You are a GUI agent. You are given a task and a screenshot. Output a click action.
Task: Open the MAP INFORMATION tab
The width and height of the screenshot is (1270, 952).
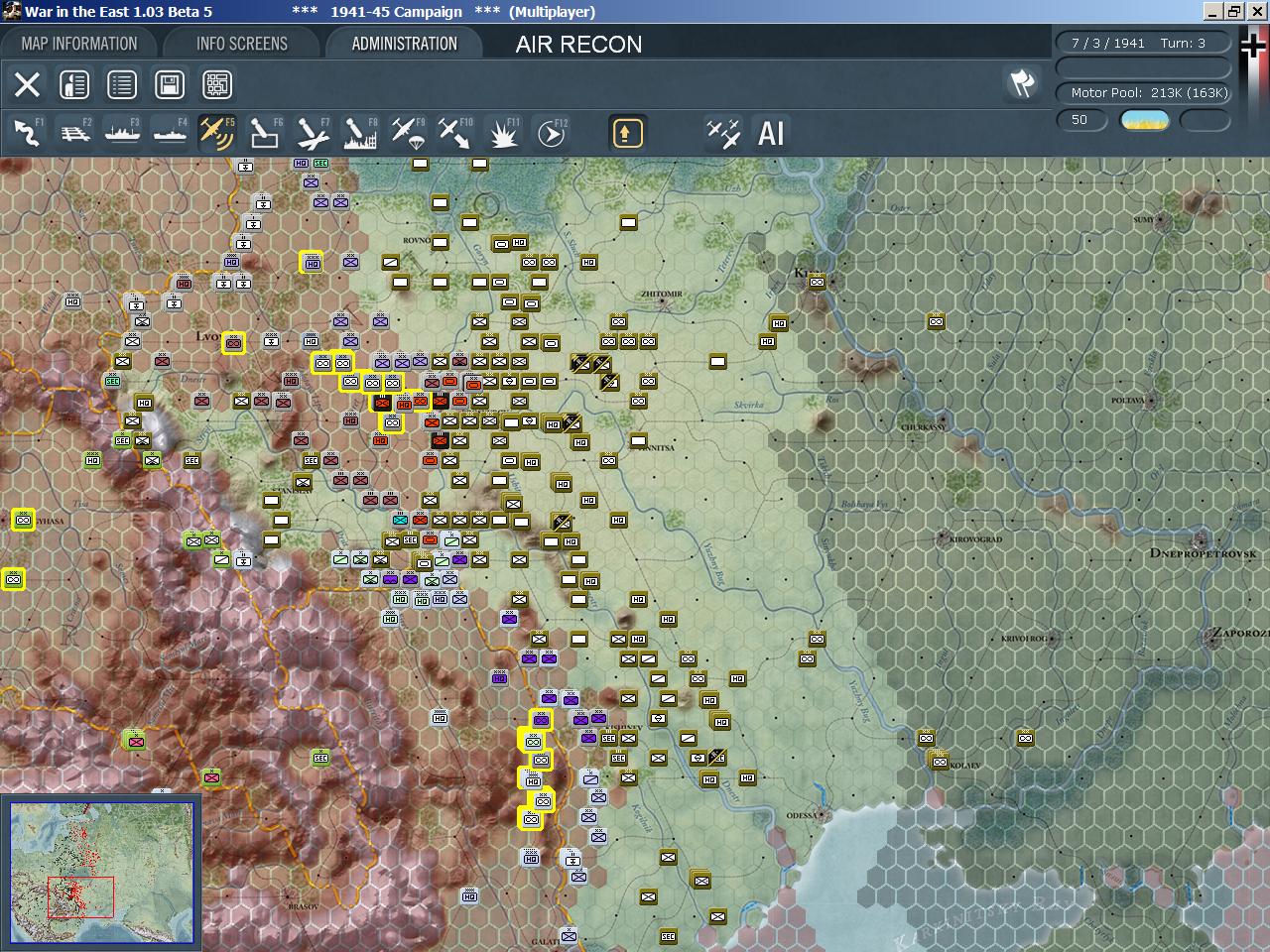[79, 44]
